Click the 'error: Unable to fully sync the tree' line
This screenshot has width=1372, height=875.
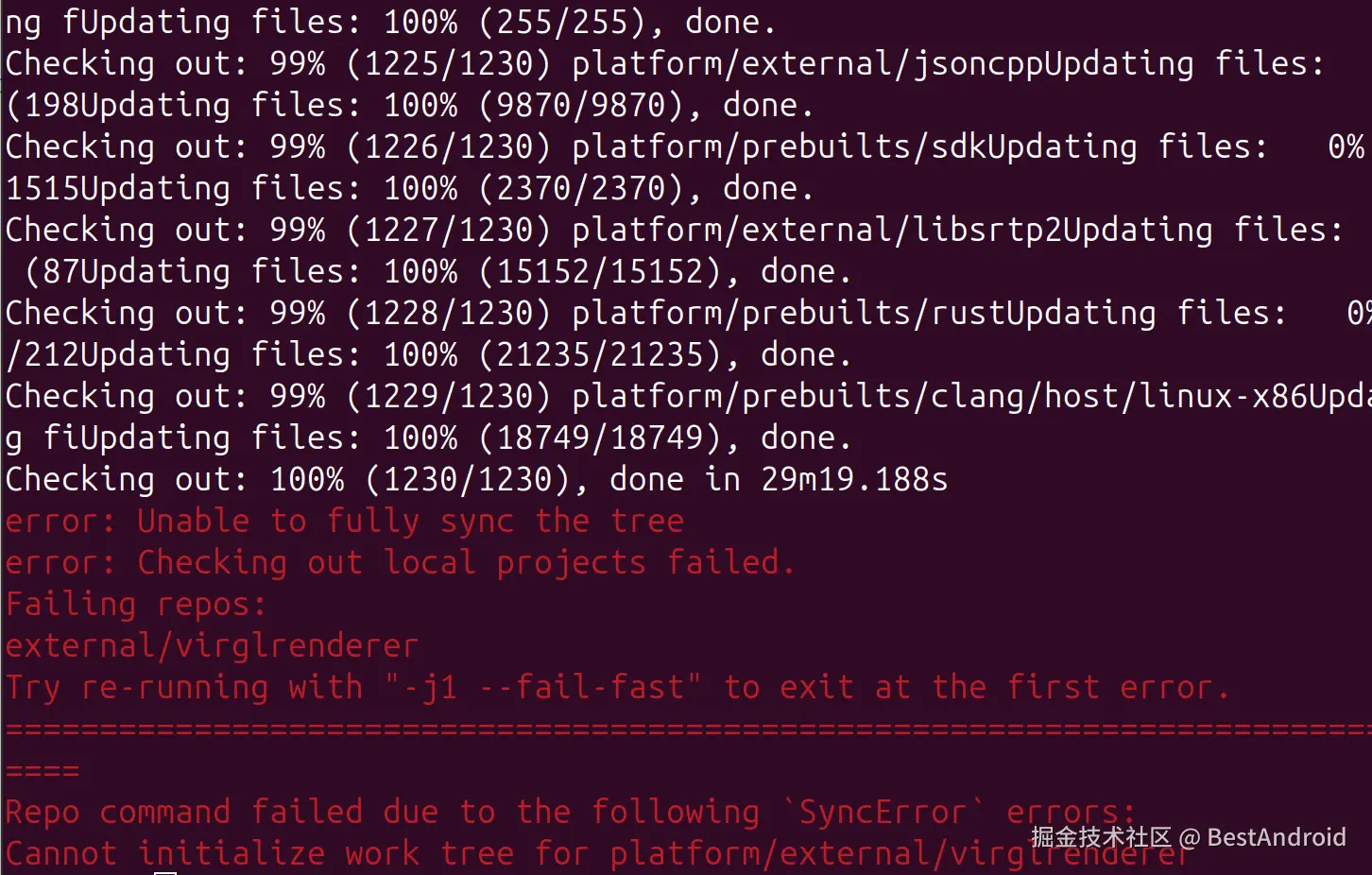tap(344, 521)
